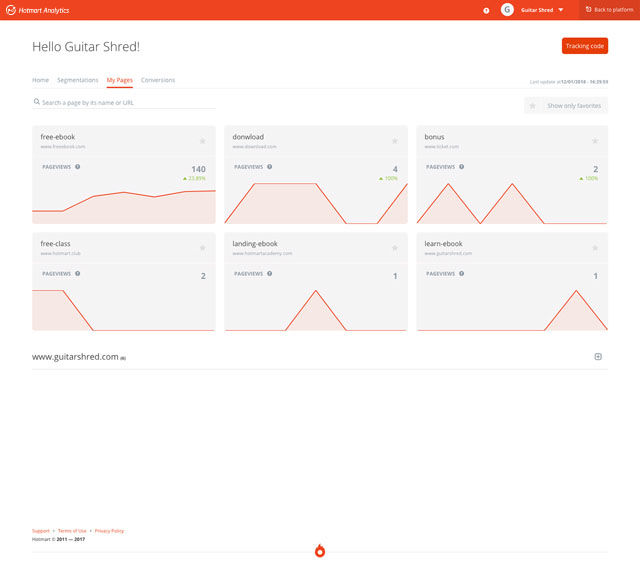Click the Hello Guitar Shred! heading
The image size is (640, 570).
click(x=86, y=47)
